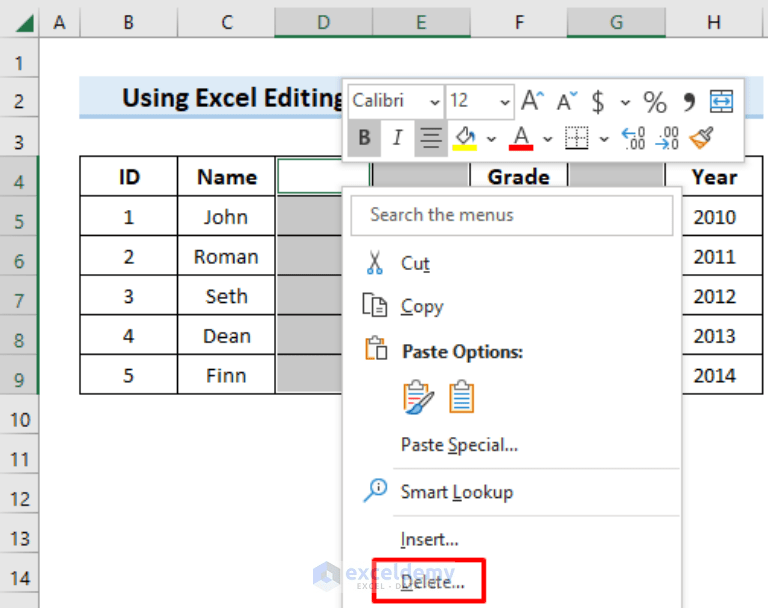
Task: Select column A header
Action: click(59, 22)
